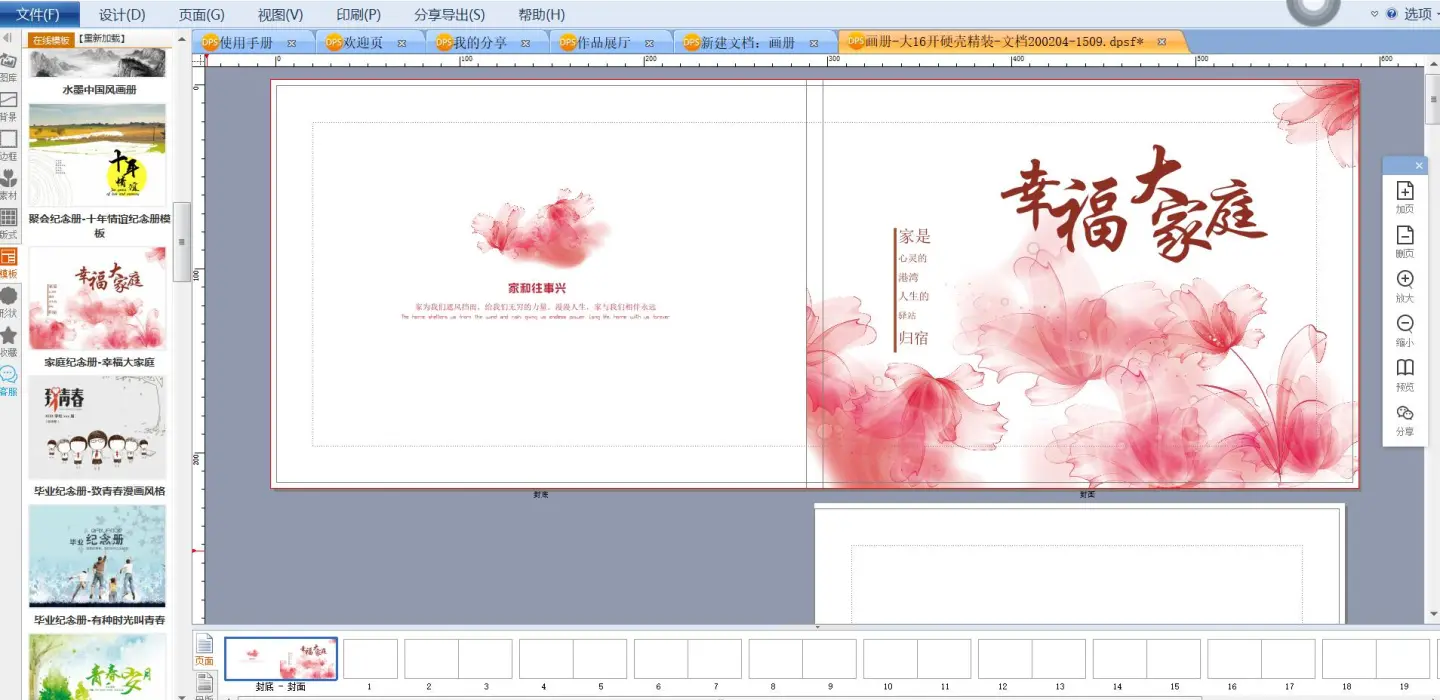Click the heart favorite icon near 选项
This screenshot has width=1440, height=700.
[x=1374, y=14]
